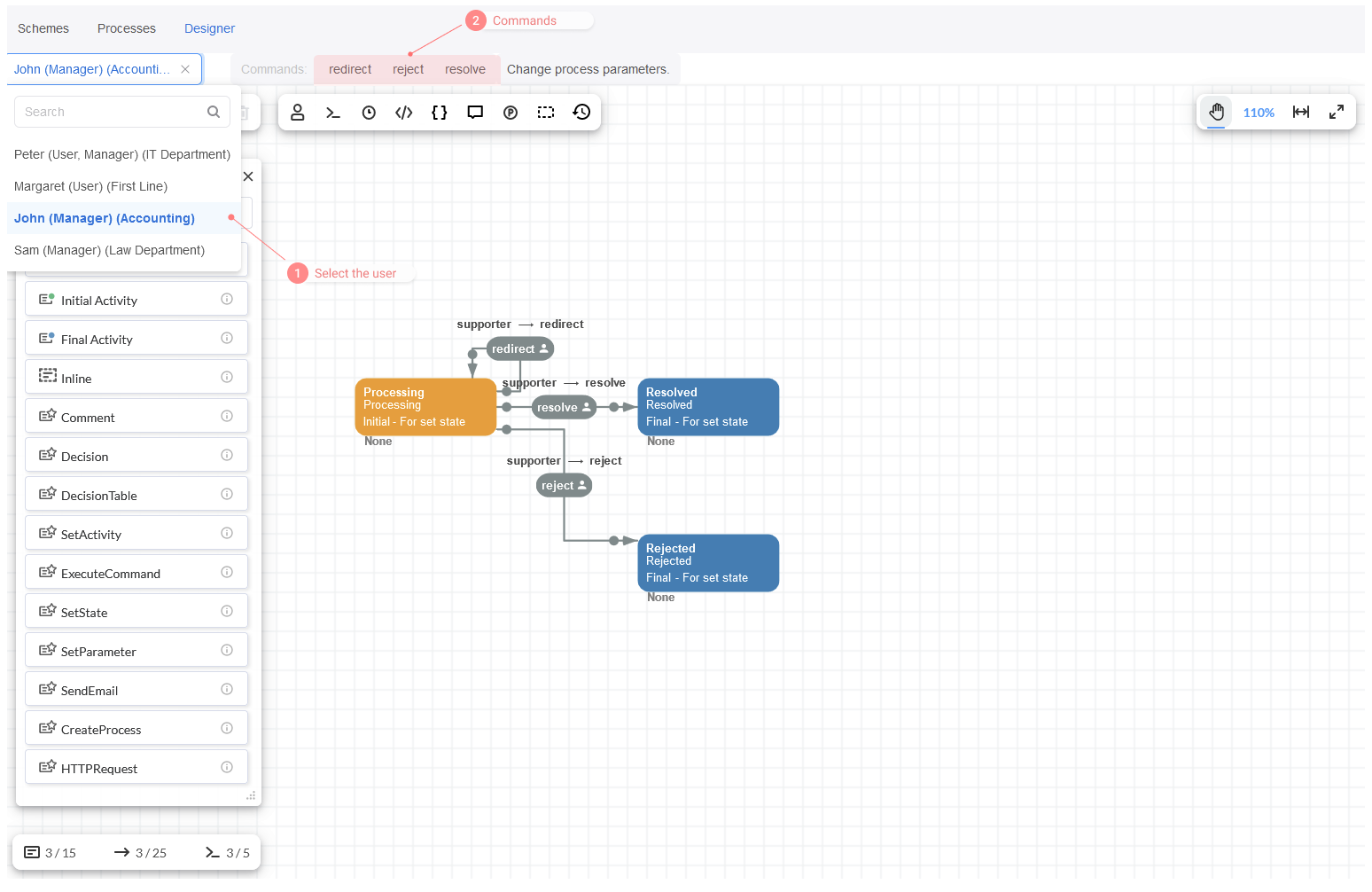Image resolution: width=1372 pixels, height=892 pixels.
Task: Execute the redirect command
Action: (350, 69)
